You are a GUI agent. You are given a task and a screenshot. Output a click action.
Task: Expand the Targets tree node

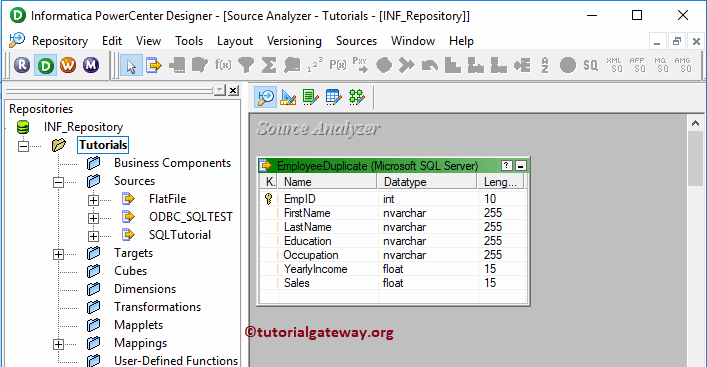(58, 254)
